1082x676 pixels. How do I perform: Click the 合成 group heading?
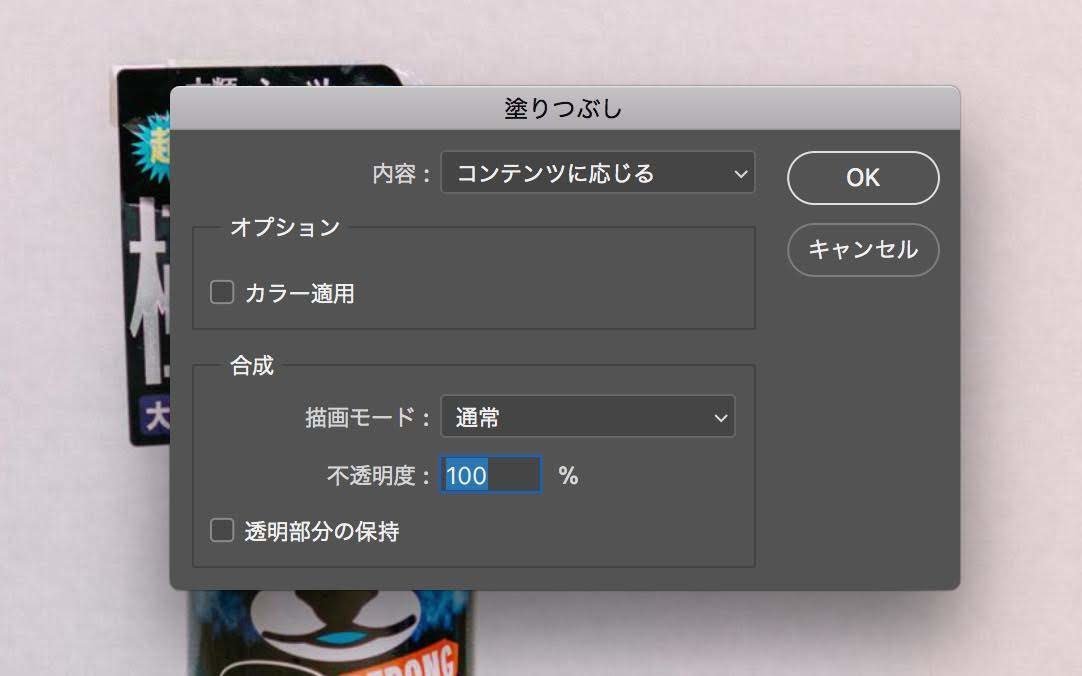pos(252,365)
